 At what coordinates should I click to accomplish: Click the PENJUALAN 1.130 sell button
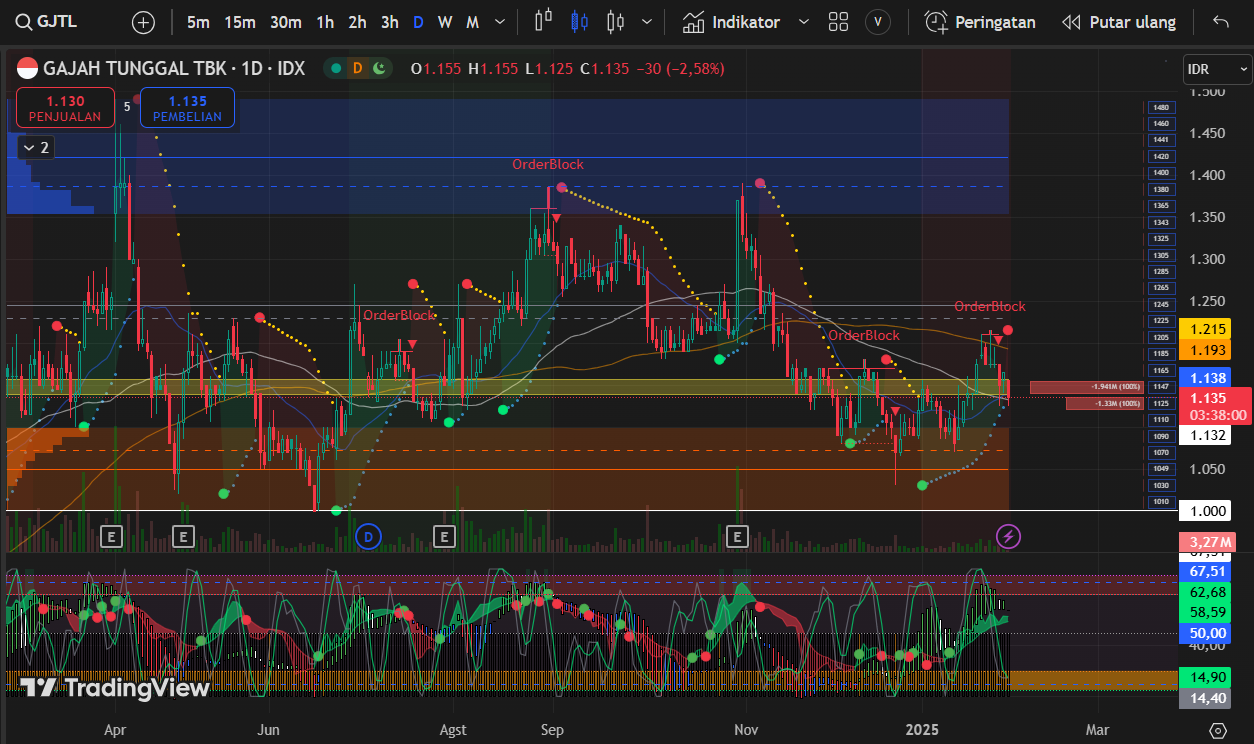coord(65,108)
